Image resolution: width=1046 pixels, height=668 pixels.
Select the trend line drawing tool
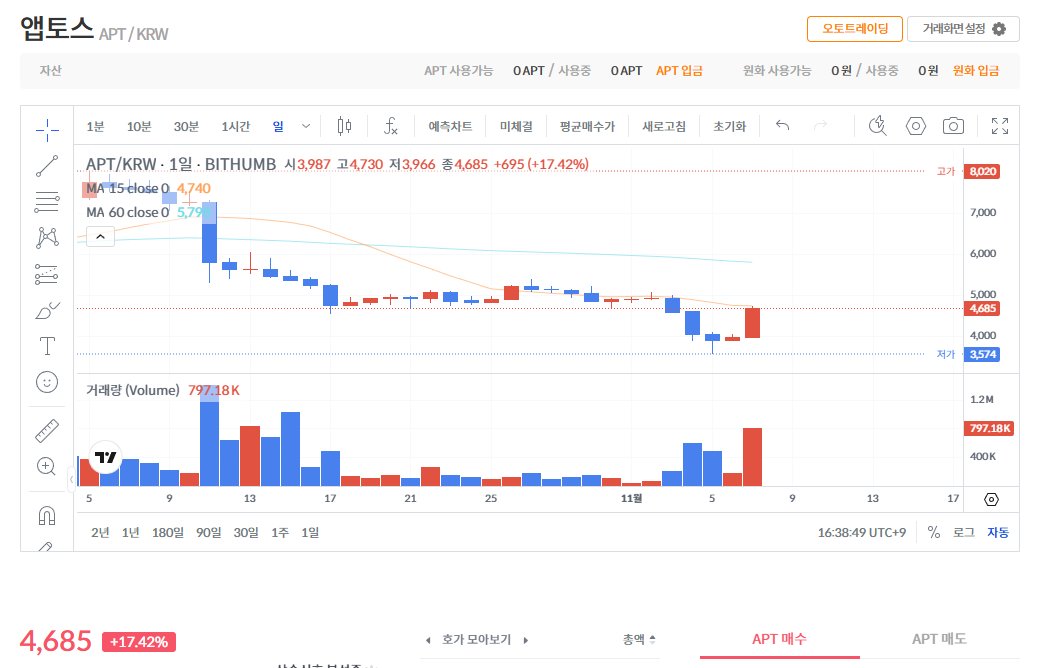point(47,165)
